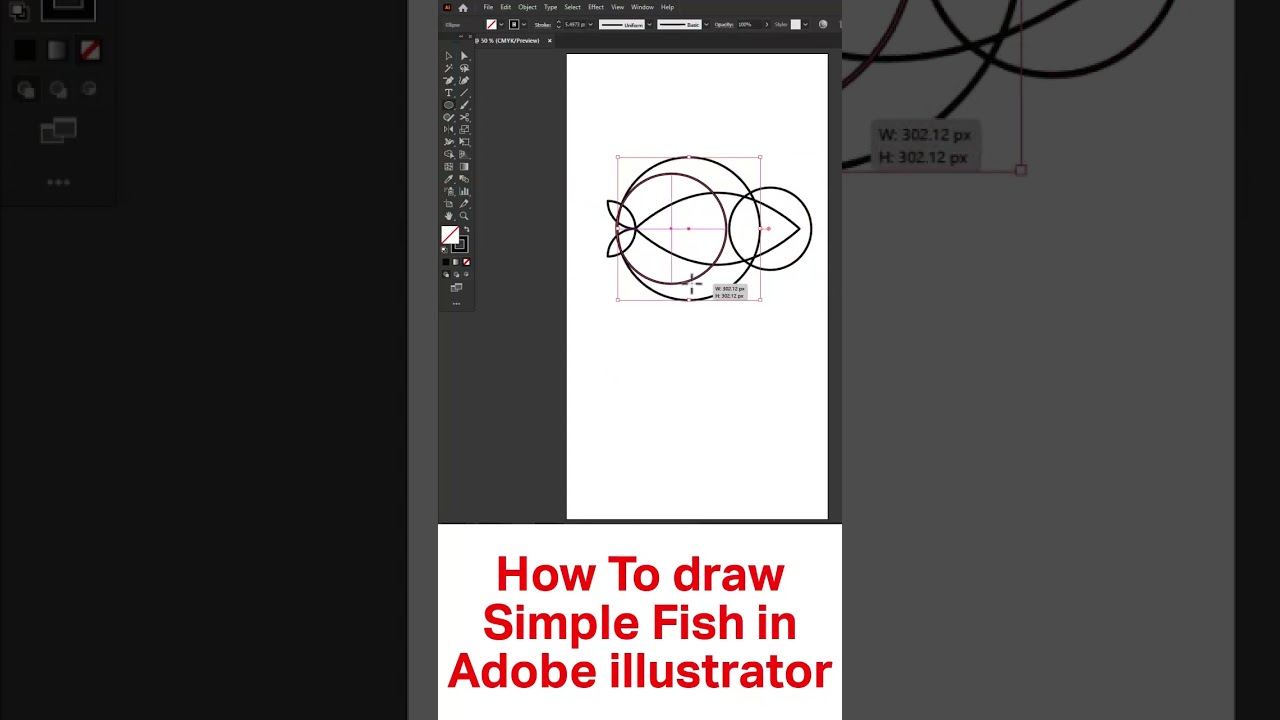Open the Object menu
This screenshot has height=720, width=1280.
coord(527,7)
